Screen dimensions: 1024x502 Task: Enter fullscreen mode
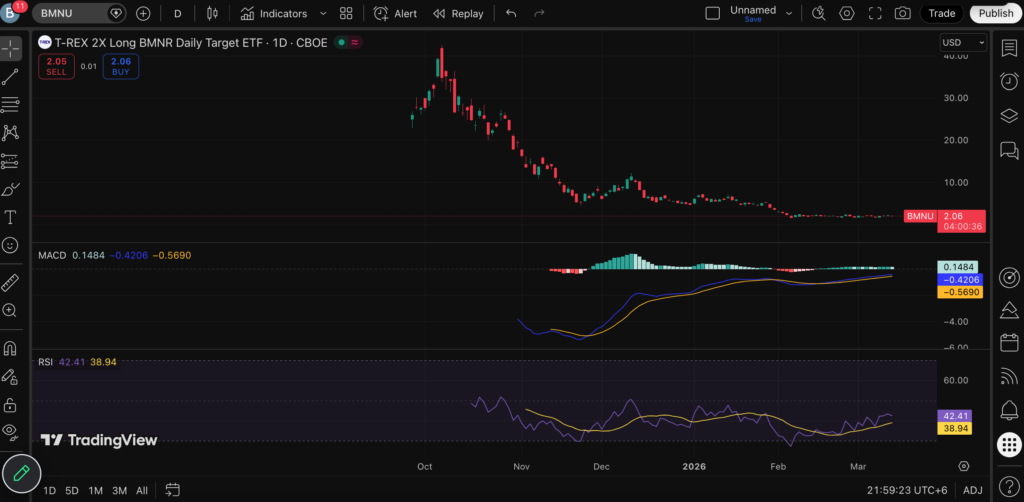(875, 14)
